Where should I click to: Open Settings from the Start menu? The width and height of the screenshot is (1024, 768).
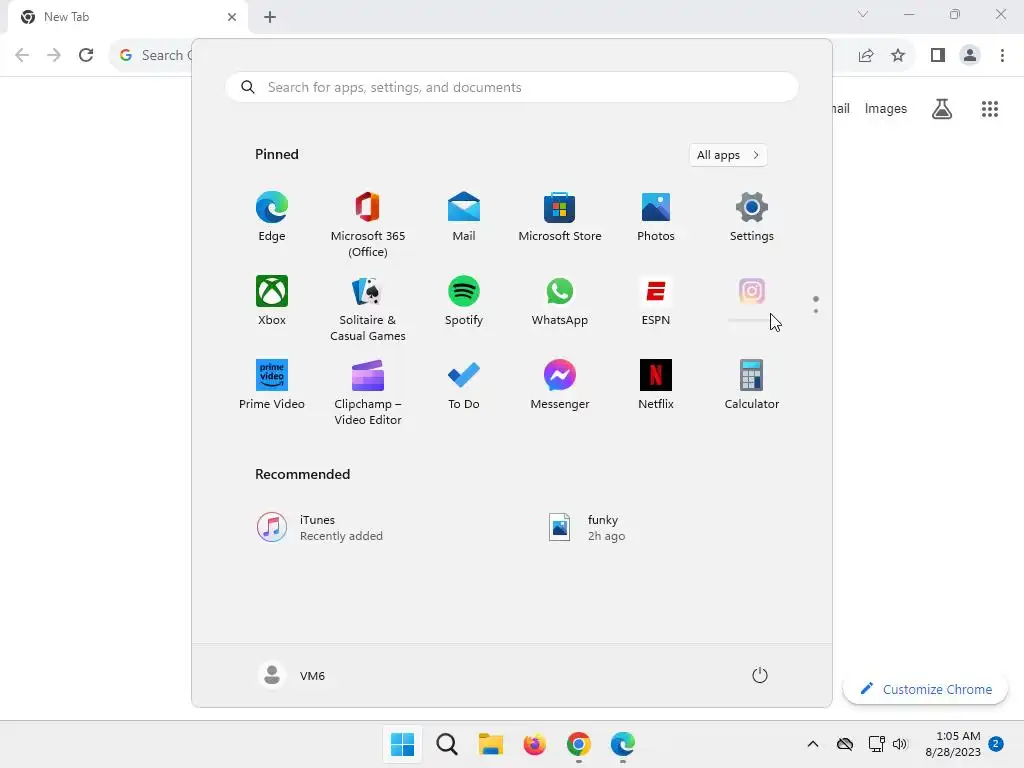(752, 217)
